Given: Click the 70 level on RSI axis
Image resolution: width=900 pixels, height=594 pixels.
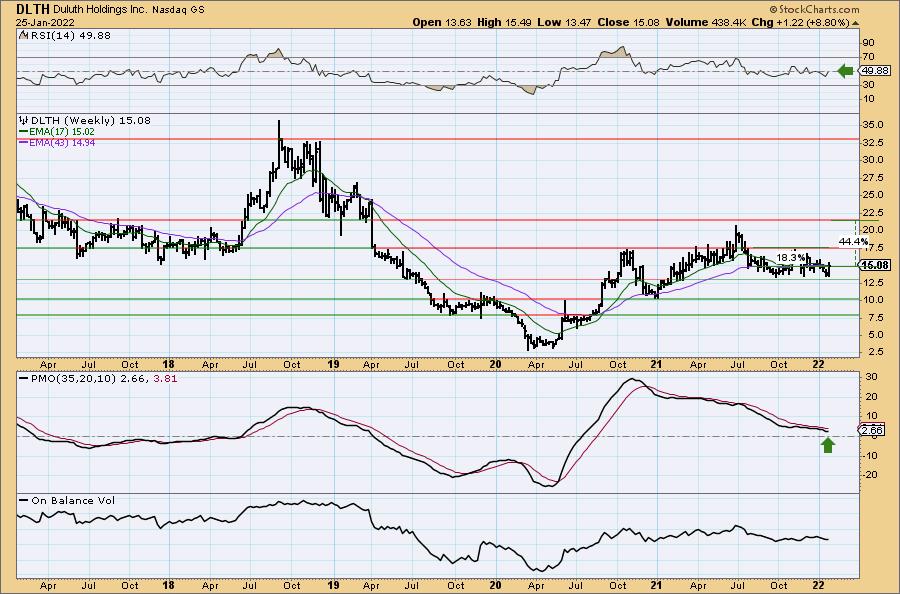Looking at the screenshot, I should click(x=868, y=57).
